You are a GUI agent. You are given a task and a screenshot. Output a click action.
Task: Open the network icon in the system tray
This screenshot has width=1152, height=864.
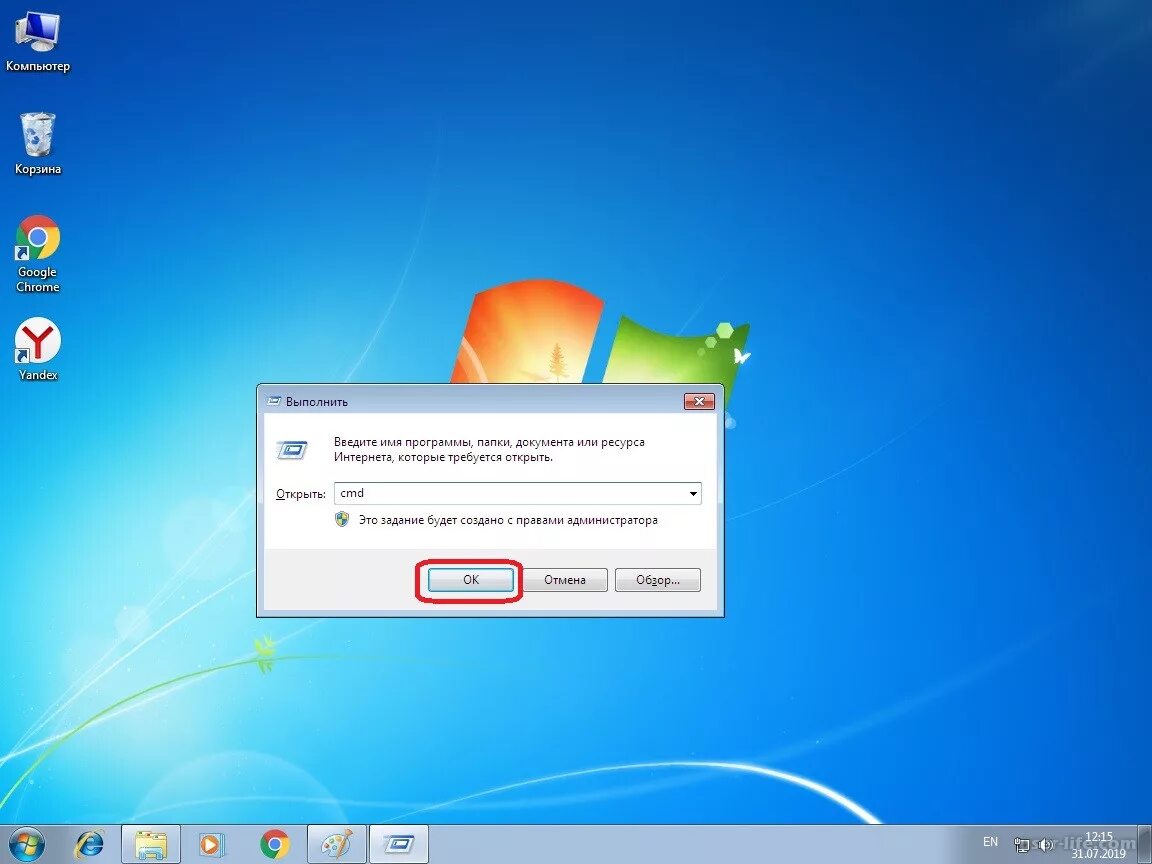tap(1021, 845)
